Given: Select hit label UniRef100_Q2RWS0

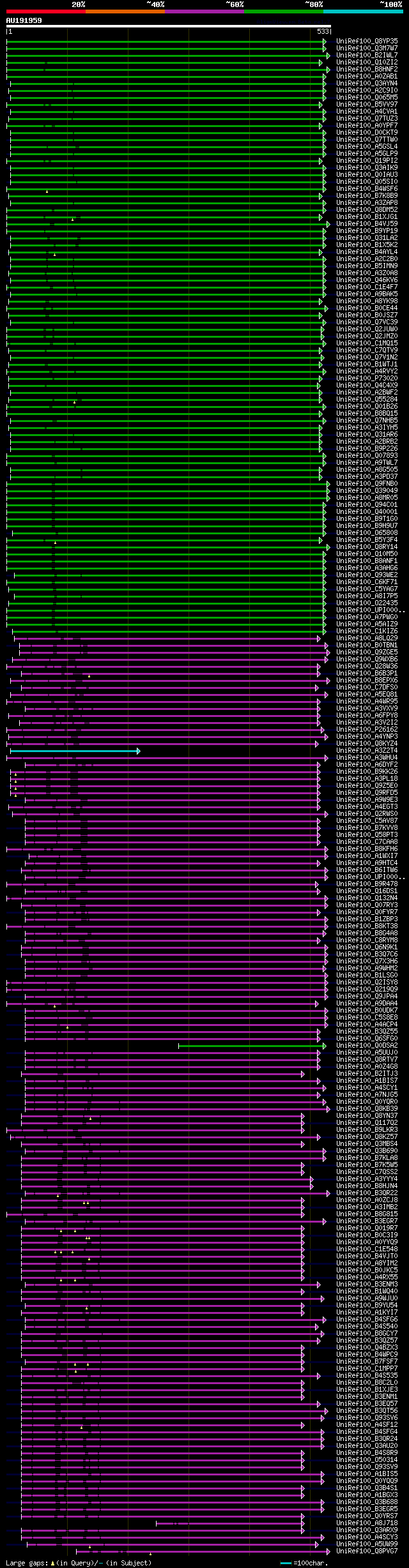Looking at the screenshot, I should [x=367, y=814].
